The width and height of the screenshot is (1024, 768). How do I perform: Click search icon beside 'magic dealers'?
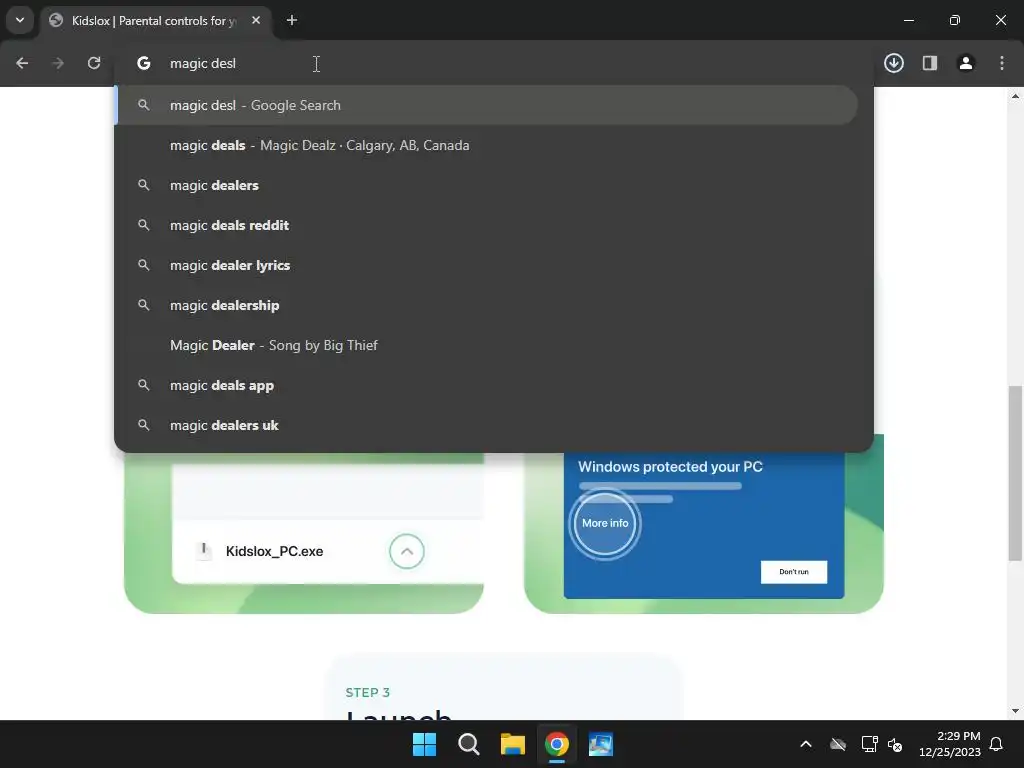click(x=144, y=185)
